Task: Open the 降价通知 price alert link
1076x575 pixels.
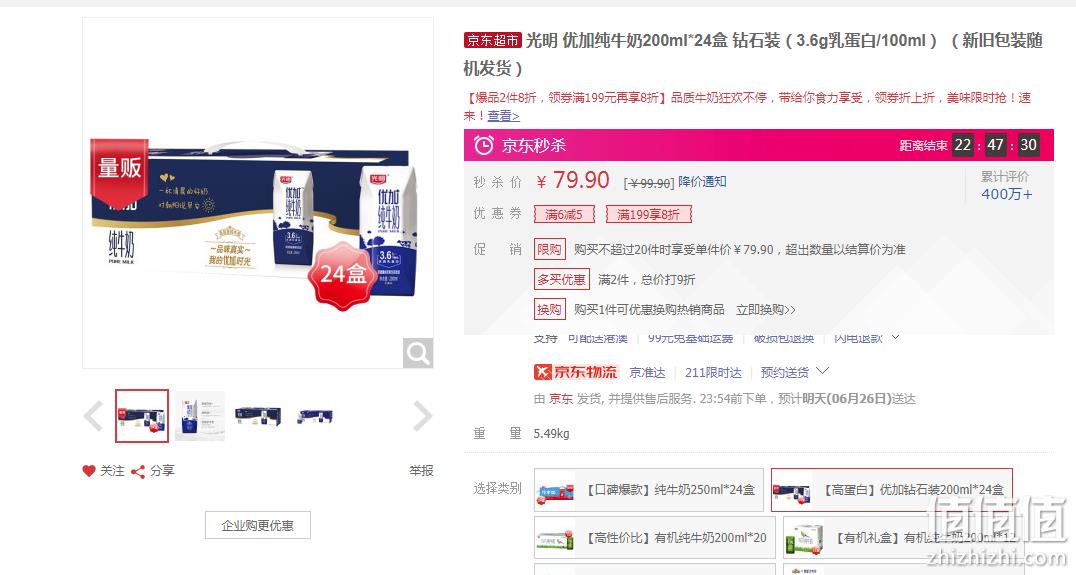Action: click(x=702, y=182)
